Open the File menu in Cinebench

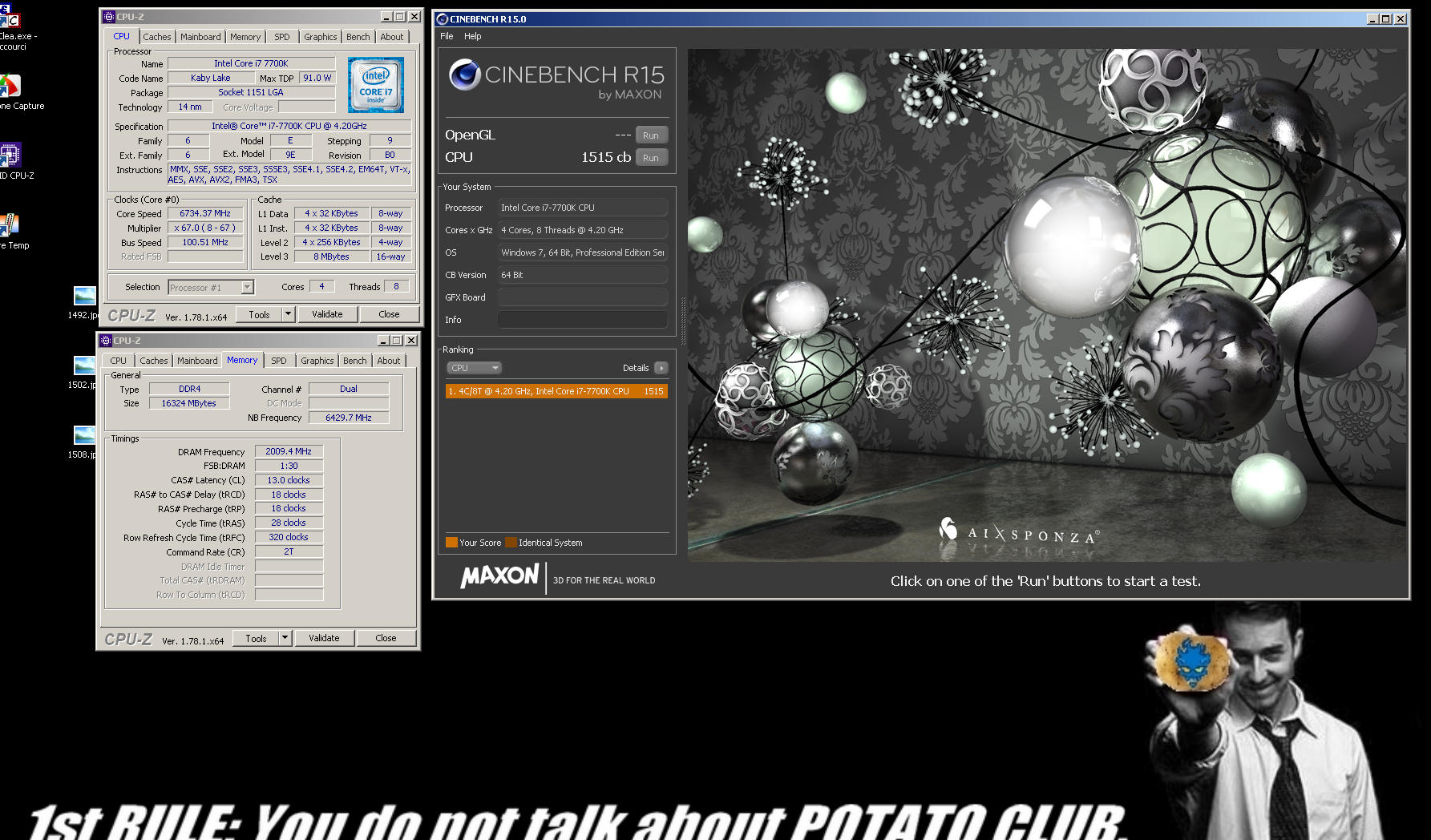coord(447,36)
